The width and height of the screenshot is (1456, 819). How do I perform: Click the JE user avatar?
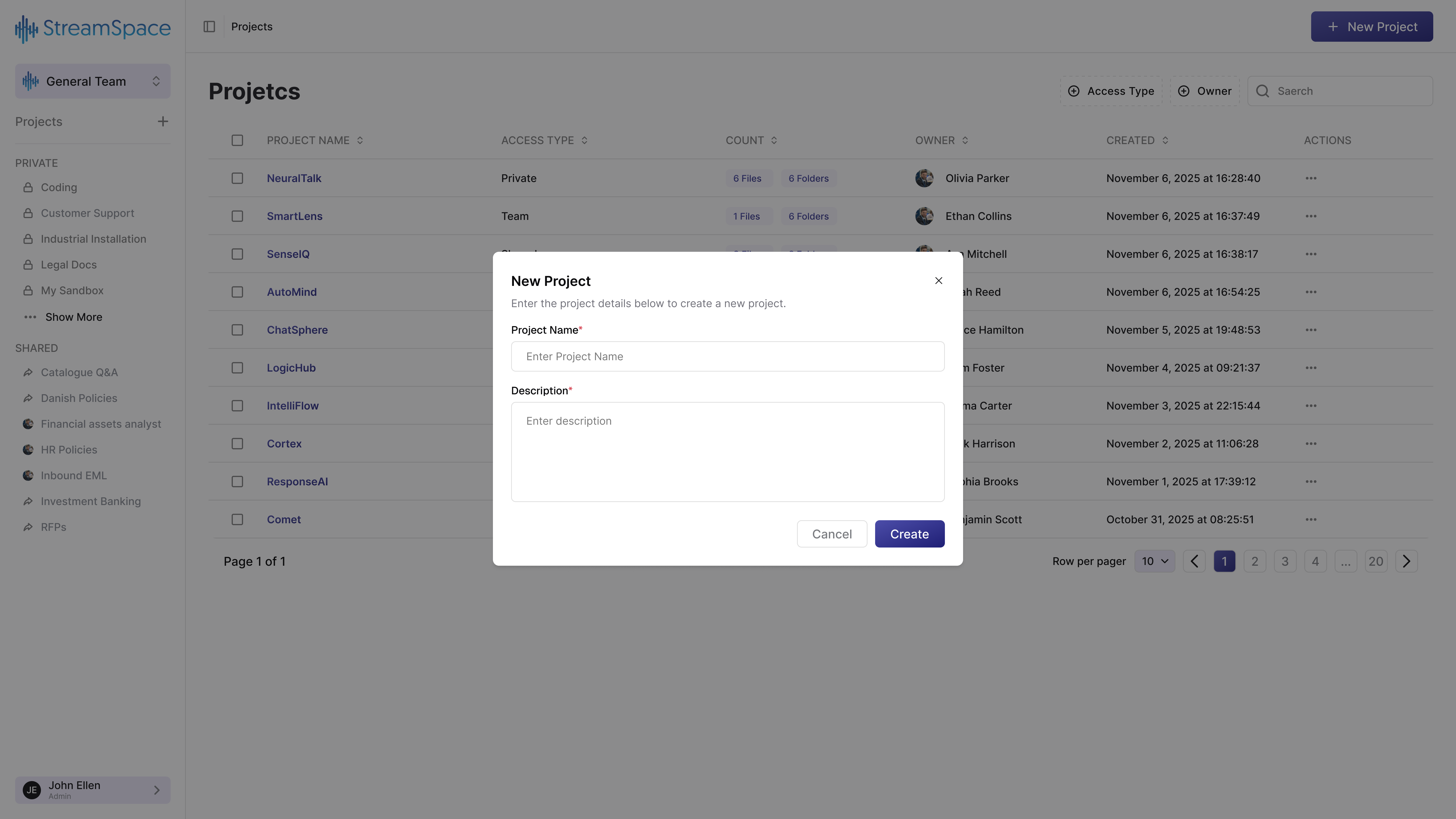(32, 790)
